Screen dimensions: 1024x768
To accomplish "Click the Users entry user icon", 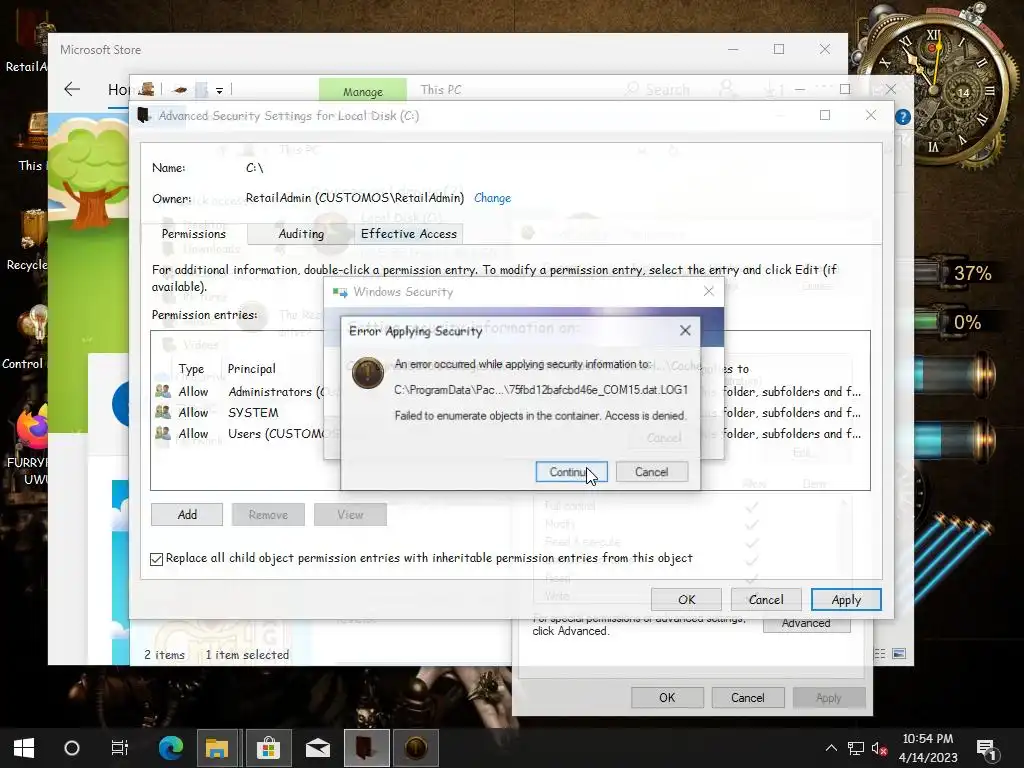I will pos(163,433).
